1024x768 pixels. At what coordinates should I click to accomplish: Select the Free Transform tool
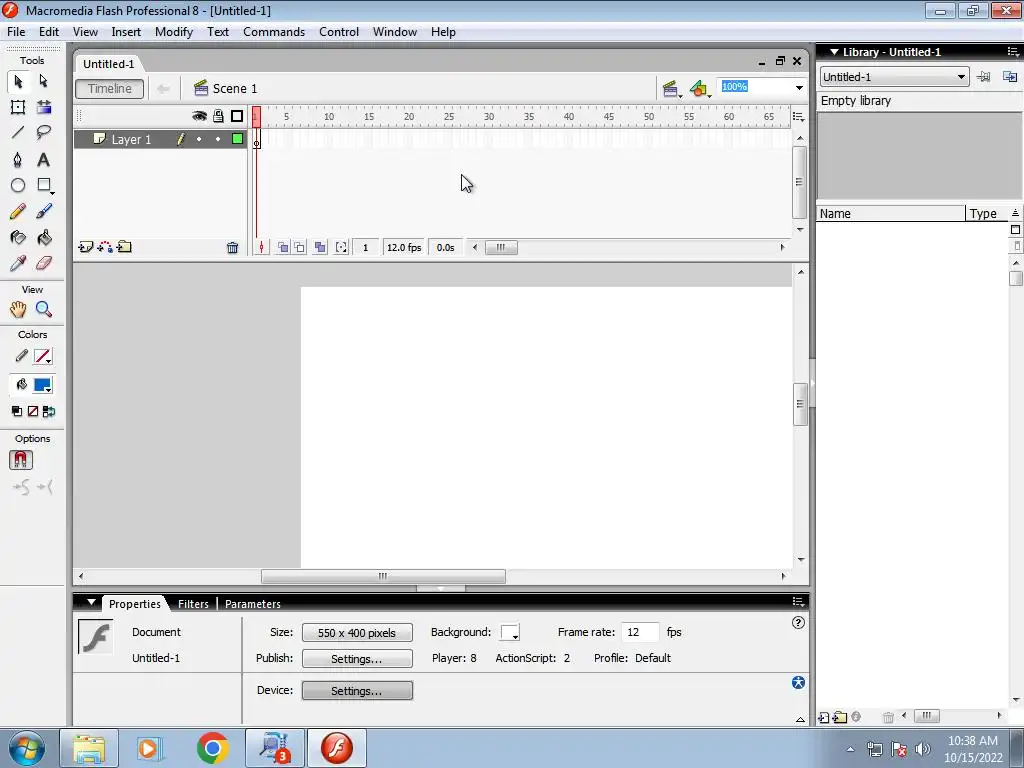pos(18,107)
